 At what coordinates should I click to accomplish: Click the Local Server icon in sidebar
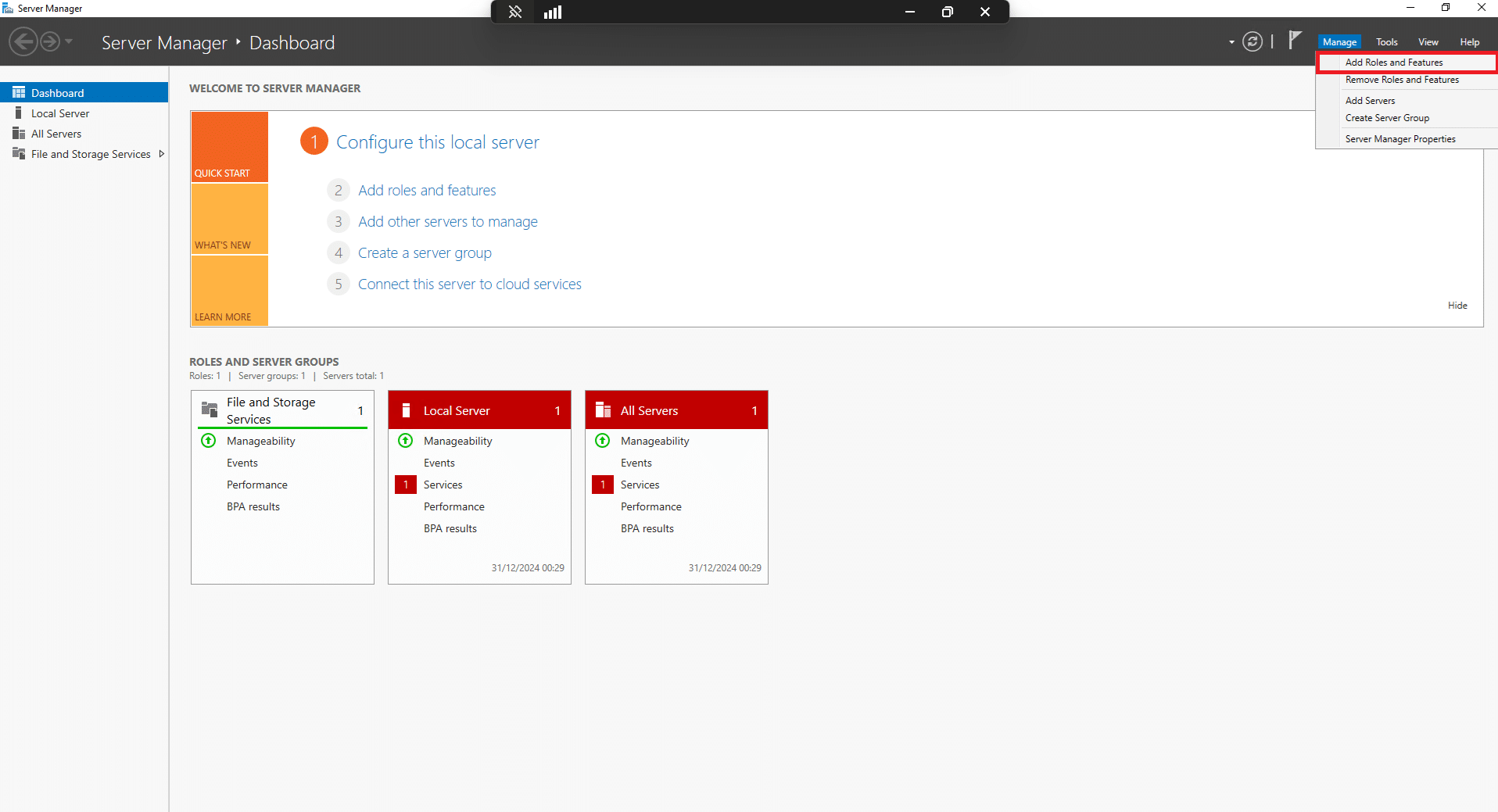[x=19, y=113]
